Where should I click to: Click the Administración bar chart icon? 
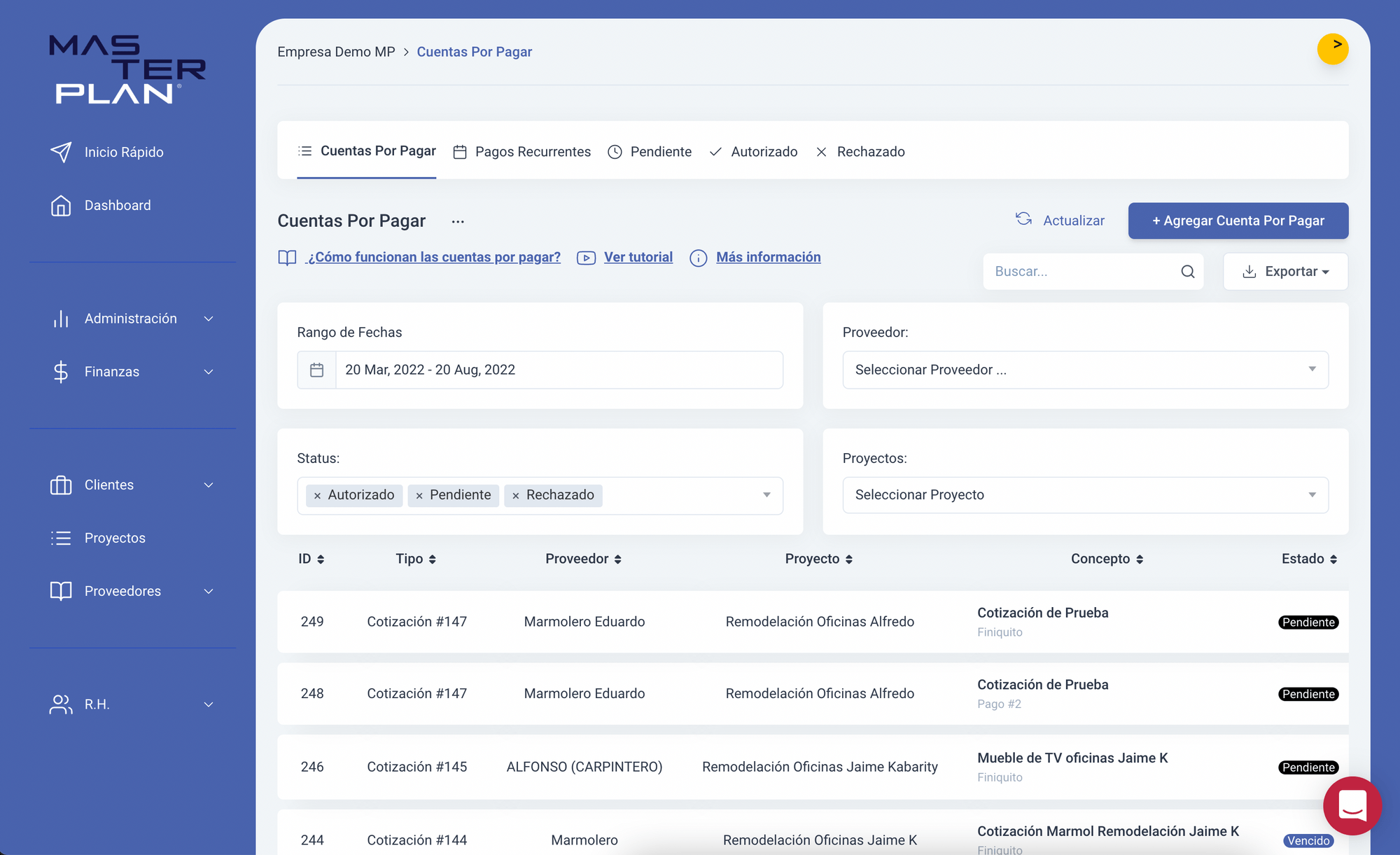[61, 319]
